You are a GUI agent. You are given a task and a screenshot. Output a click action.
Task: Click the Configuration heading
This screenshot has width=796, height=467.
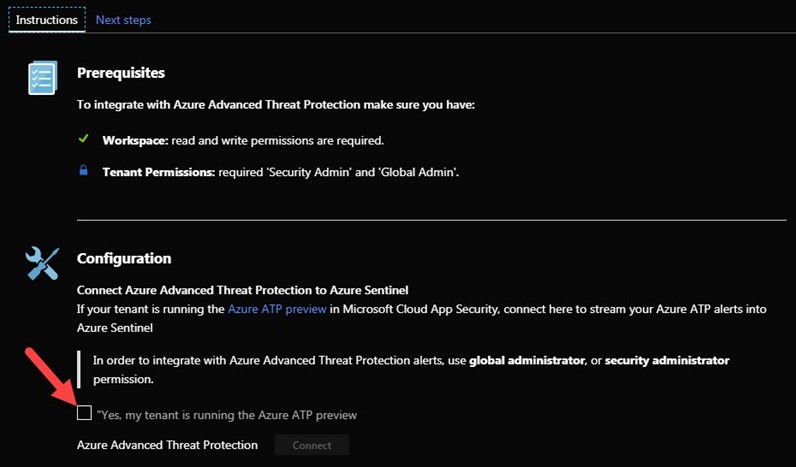coord(124,258)
